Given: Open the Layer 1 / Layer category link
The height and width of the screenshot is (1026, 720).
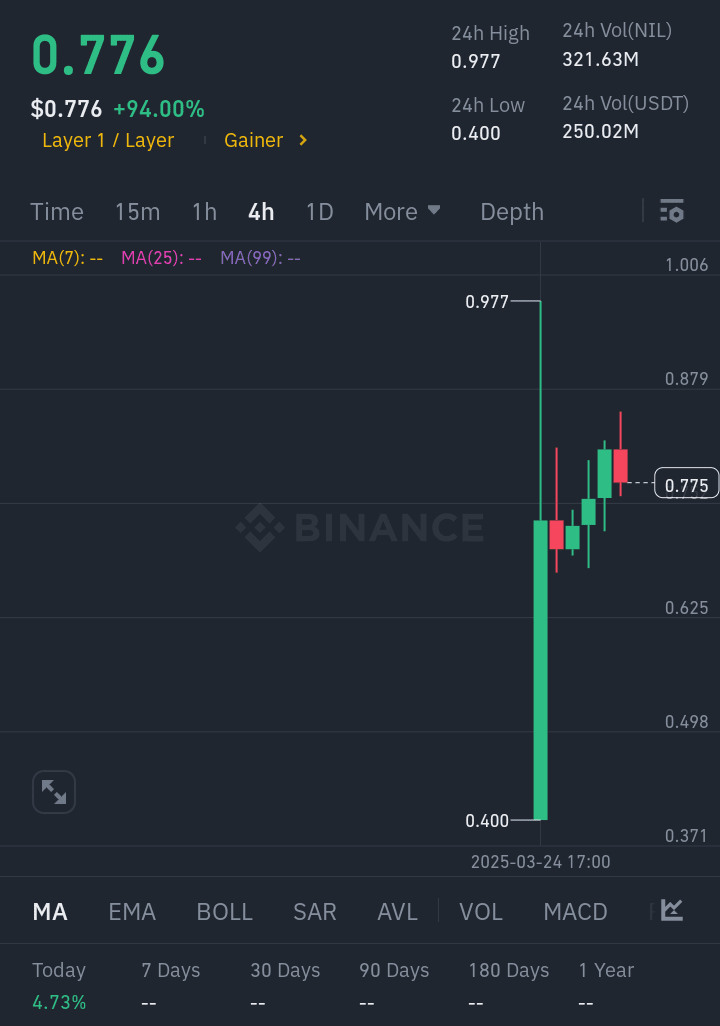Looking at the screenshot, I should pos(108,141).
